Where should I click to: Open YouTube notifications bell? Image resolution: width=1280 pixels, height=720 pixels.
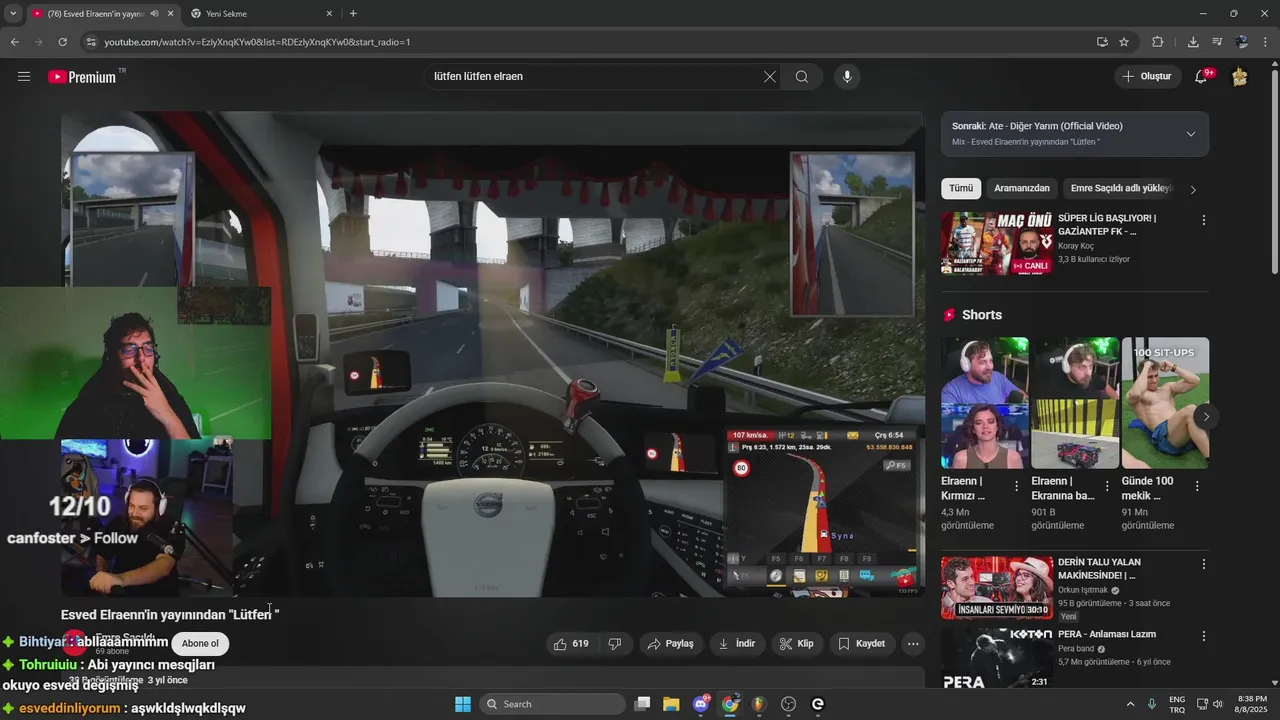click(x=1203, y=76)
